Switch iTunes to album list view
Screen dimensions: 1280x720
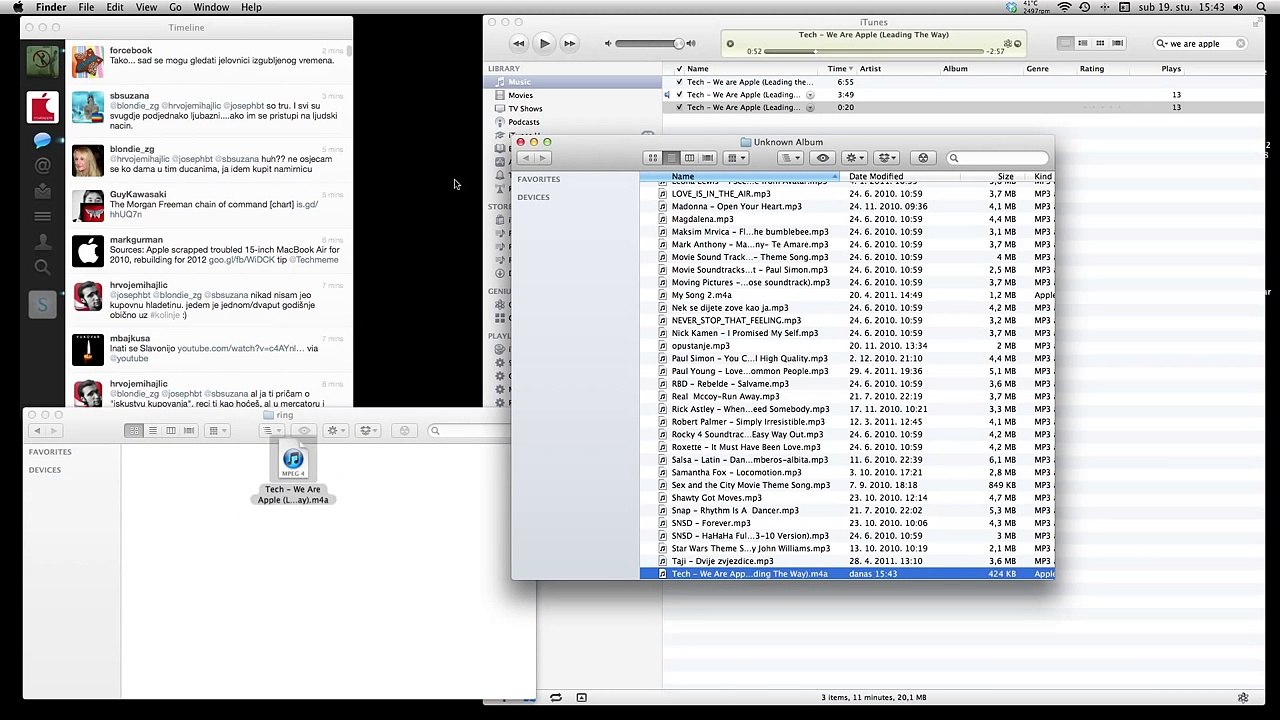(1083, 43)
